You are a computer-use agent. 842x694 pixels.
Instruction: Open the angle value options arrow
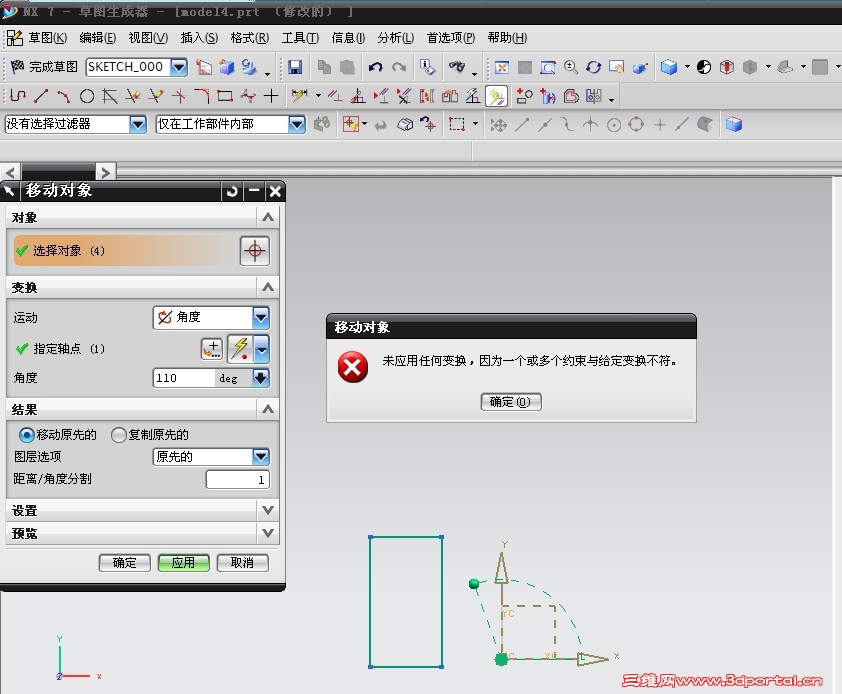[x=260, y=378]
